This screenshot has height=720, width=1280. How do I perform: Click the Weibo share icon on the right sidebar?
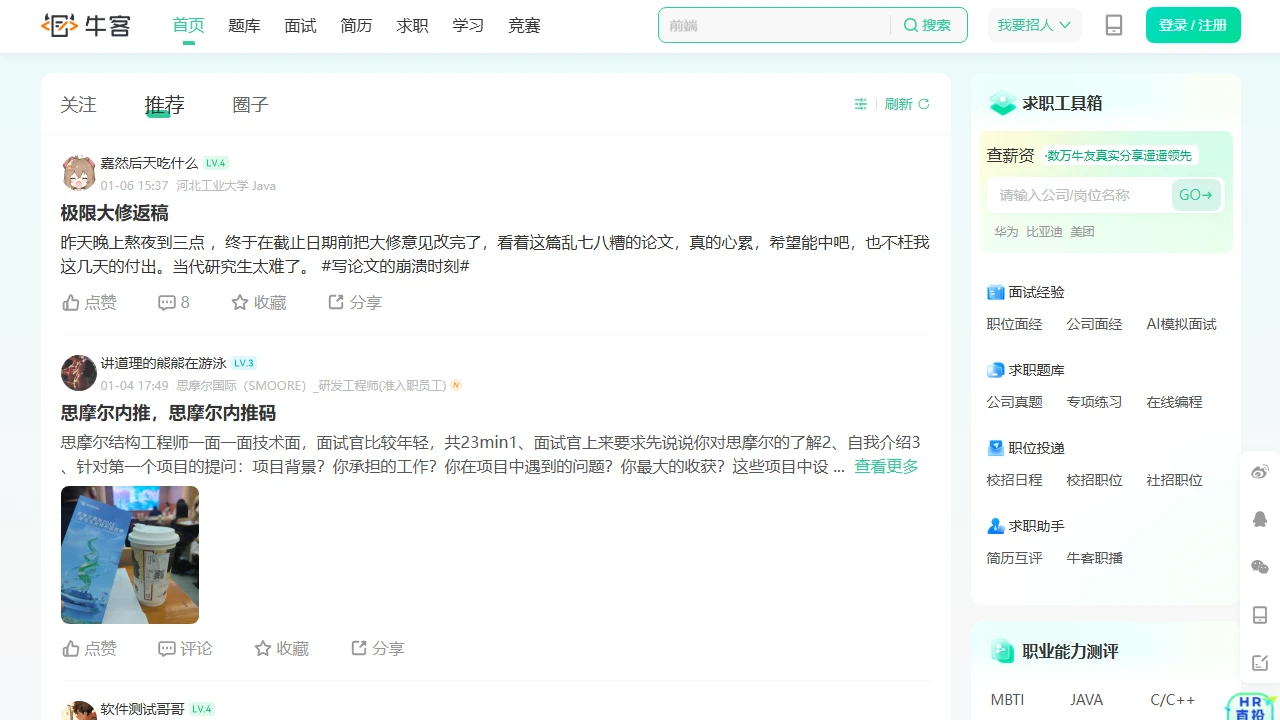(1260, 471)
